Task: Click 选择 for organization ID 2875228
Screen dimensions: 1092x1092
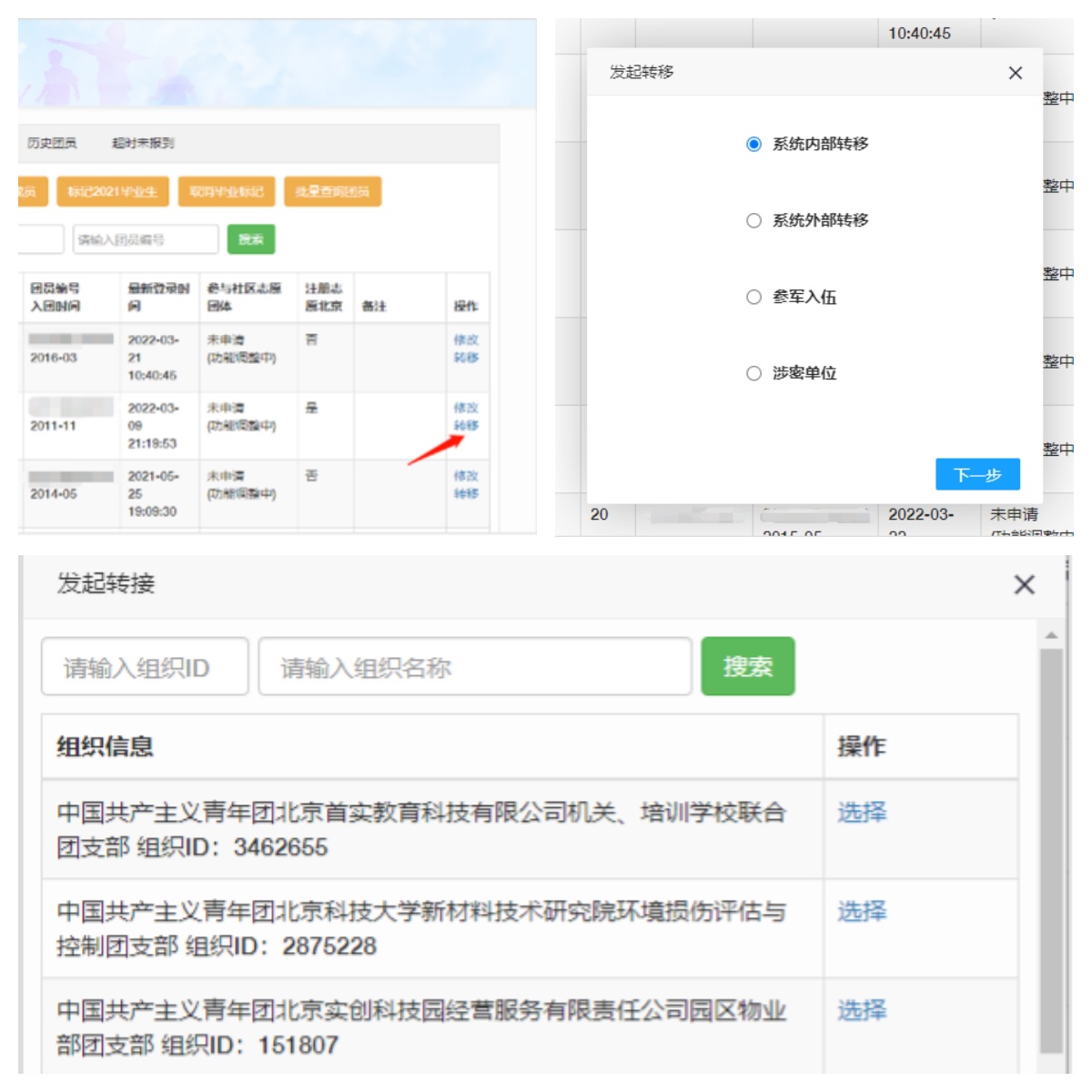Action: click(862, 911)
